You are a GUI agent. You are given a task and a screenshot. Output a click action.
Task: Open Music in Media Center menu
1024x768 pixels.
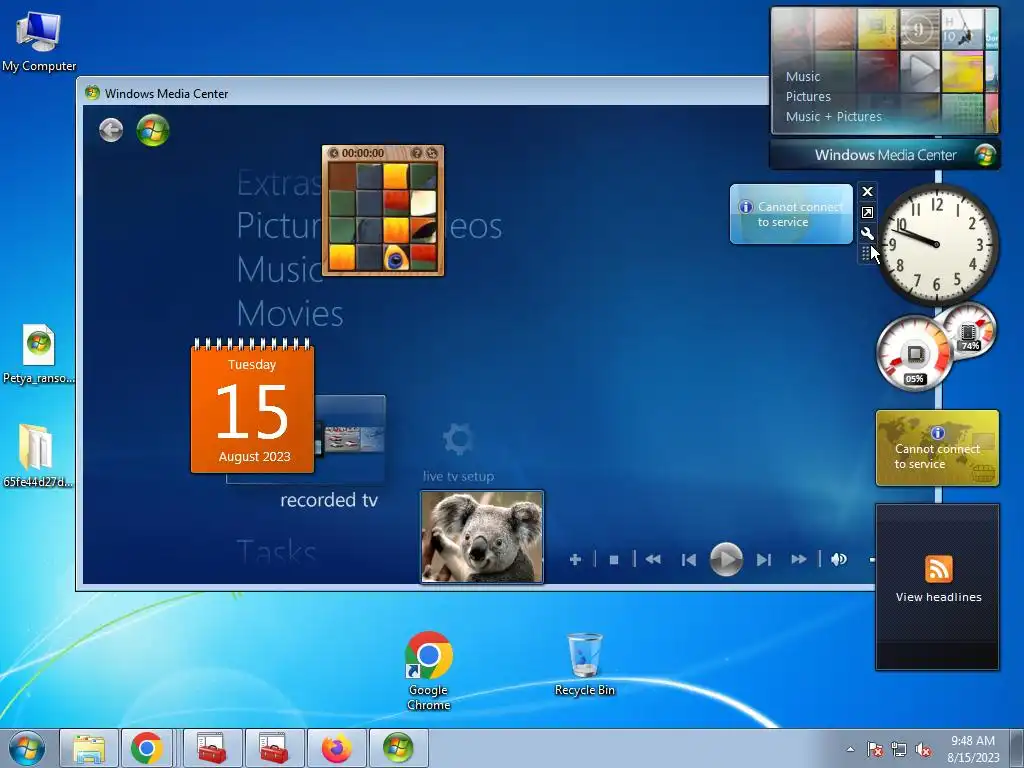point(280,270)
